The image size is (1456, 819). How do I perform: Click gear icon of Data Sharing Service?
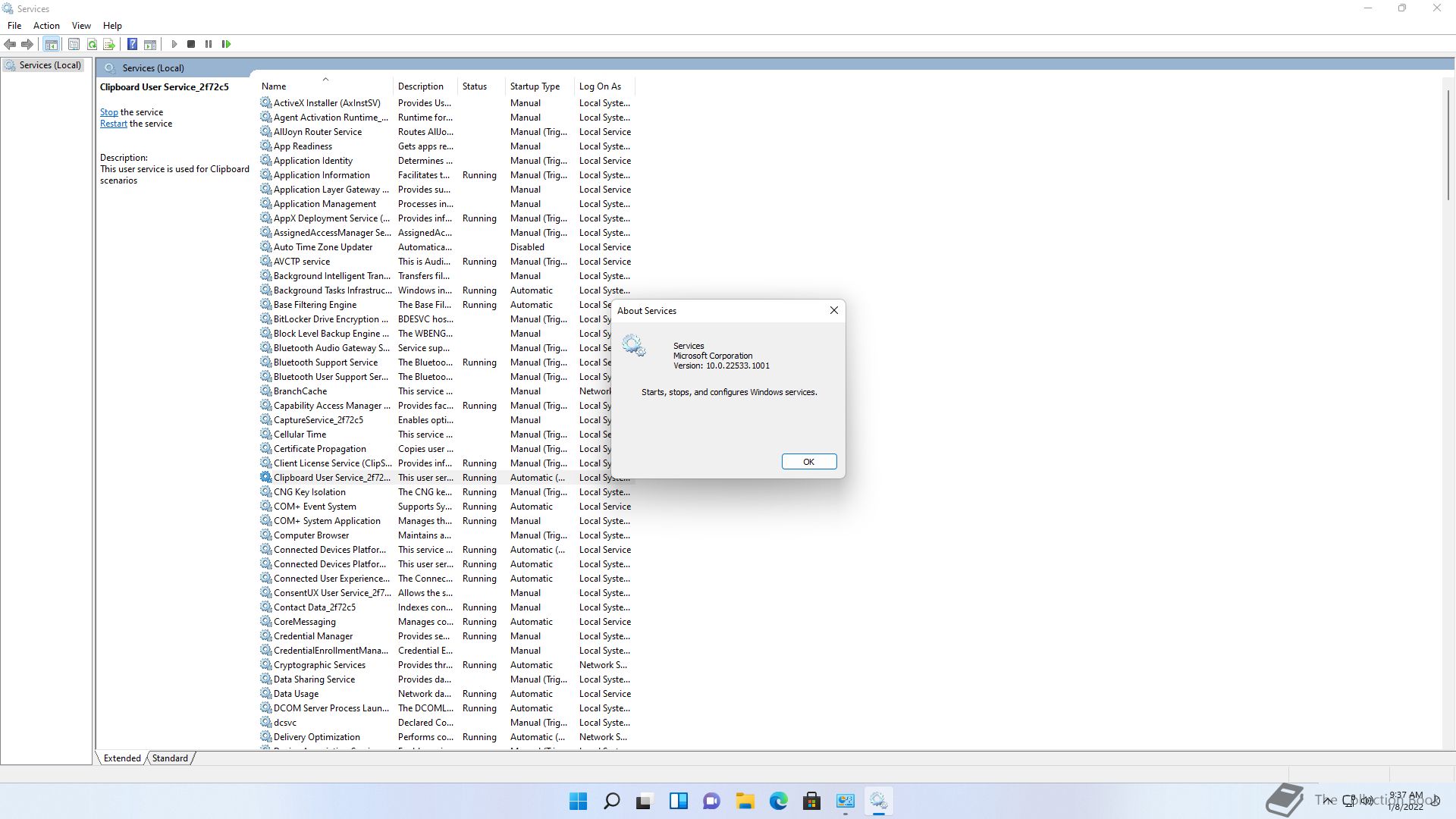point(265,679)
